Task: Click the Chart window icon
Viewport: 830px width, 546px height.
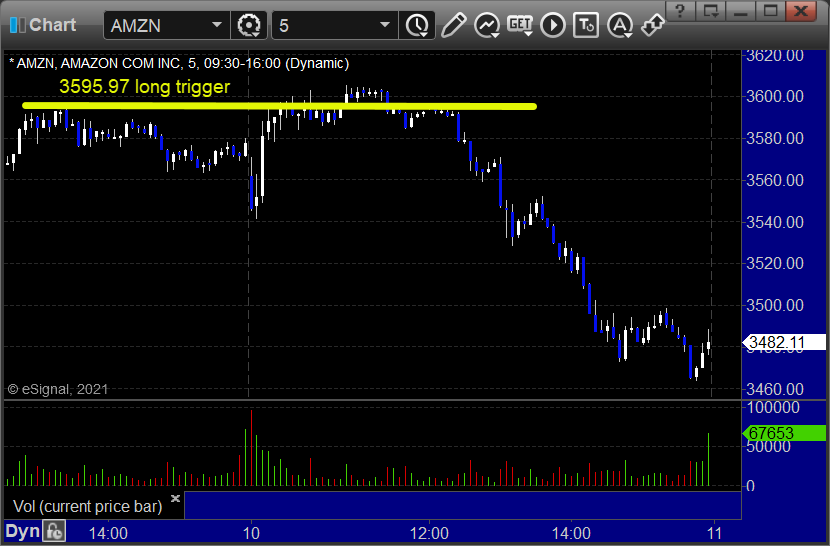Action: click(x=17, y=25)
